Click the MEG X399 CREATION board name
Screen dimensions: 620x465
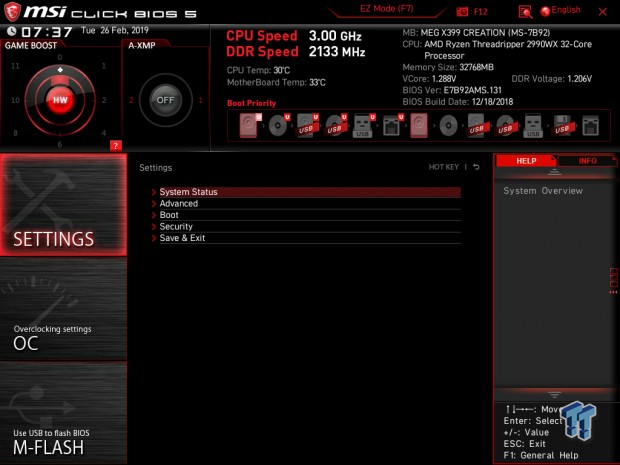(485, 32)
